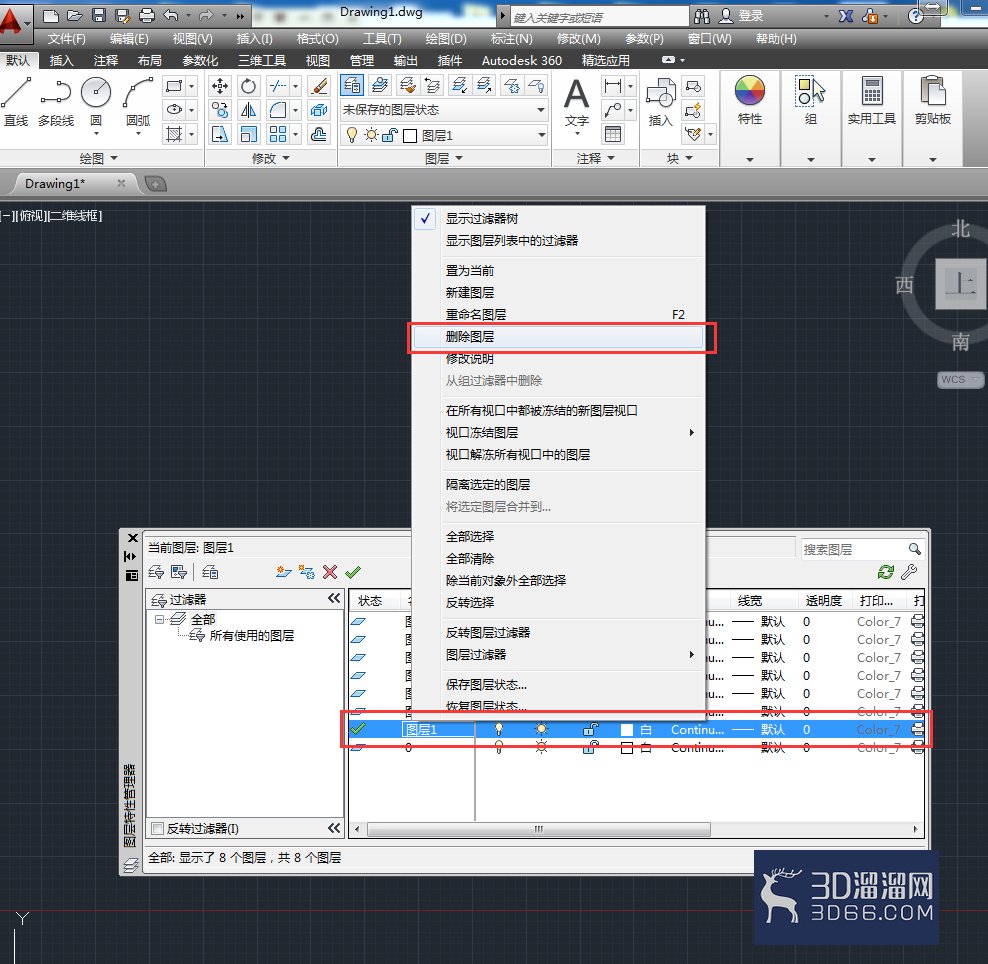
Task: Switch to the 三维工具 ribbon tab
Action: point(261,60)
